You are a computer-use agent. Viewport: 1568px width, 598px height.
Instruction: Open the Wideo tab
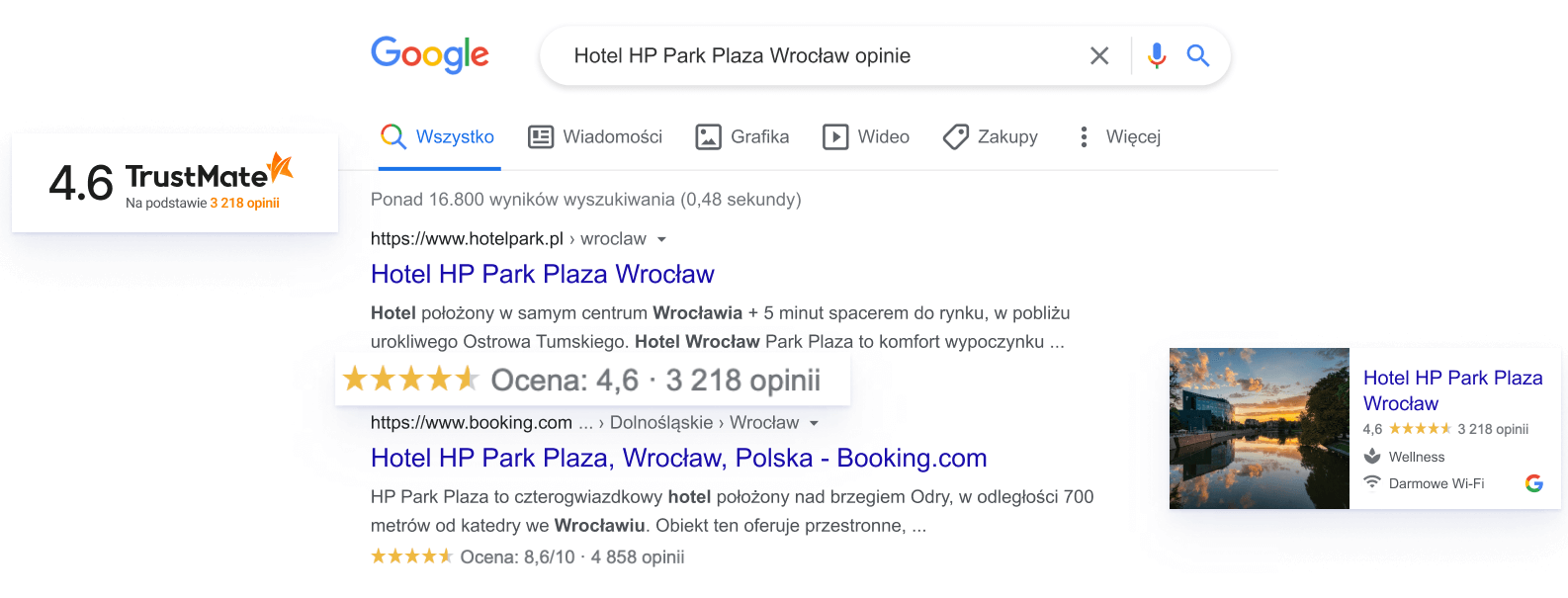coord(866,136)
